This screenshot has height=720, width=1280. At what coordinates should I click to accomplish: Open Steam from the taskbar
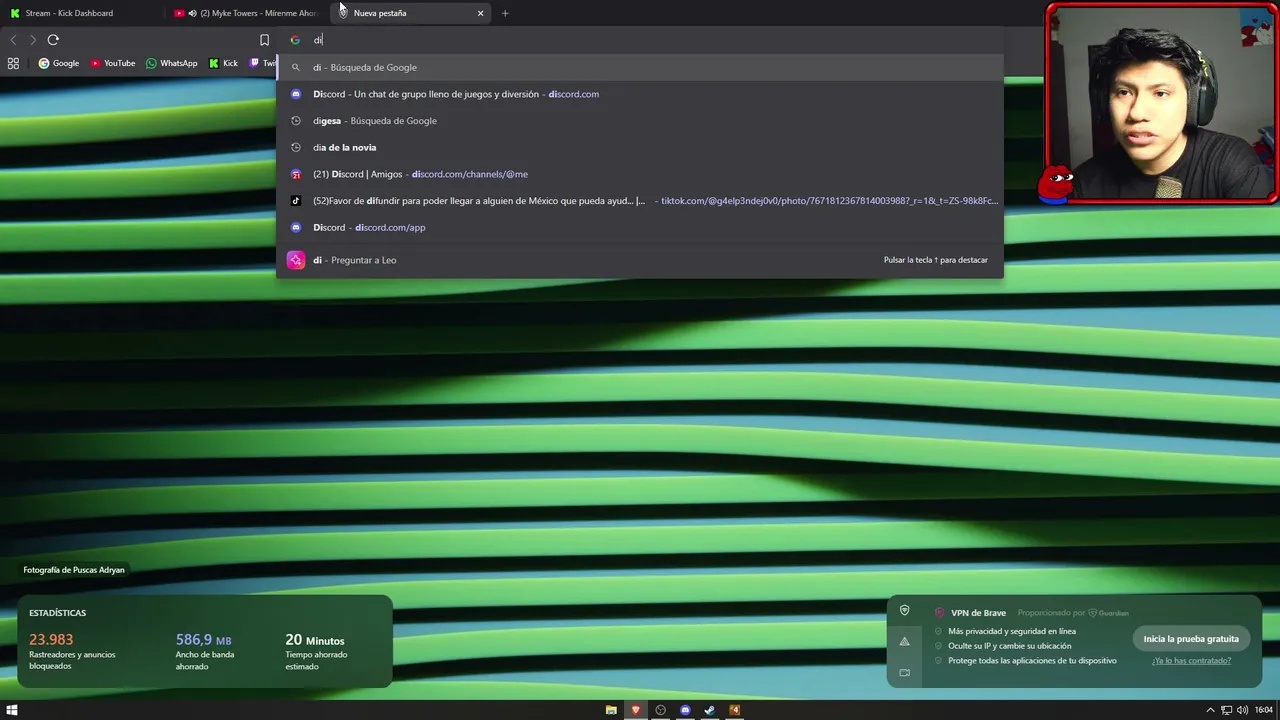(x=710, y=710)
